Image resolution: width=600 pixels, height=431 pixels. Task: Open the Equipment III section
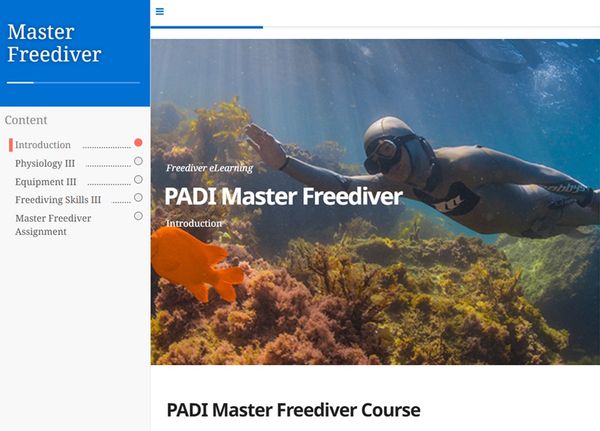[x=46, y=182]
